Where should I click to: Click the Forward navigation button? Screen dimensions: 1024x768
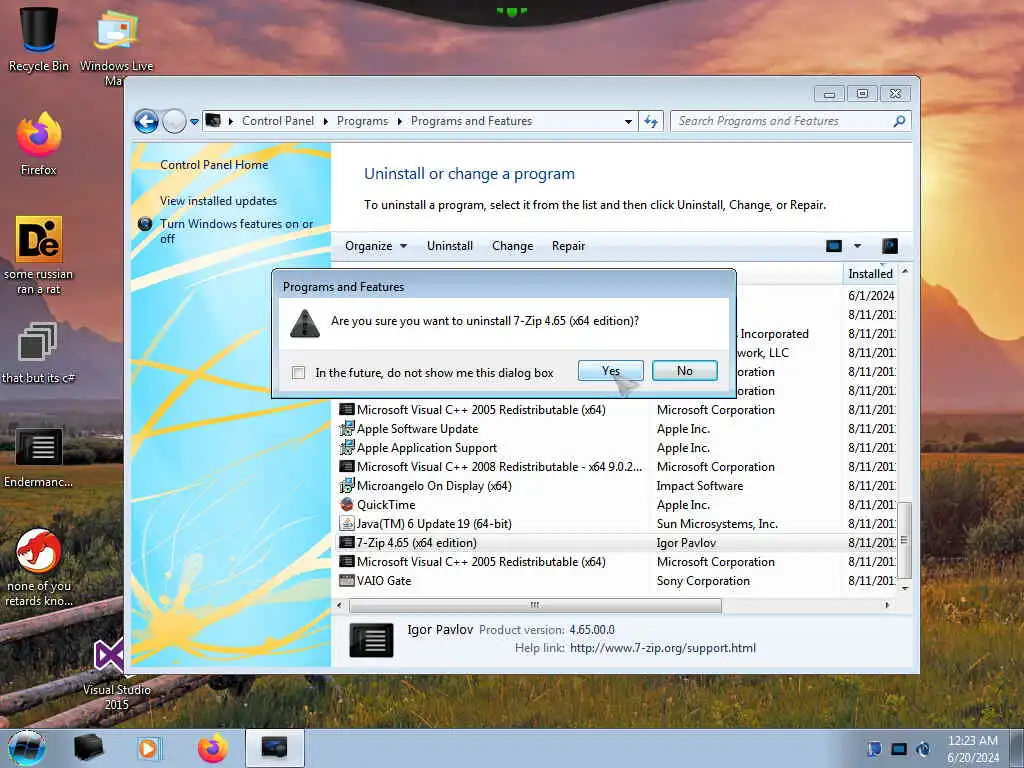click(x=174, y=121)
